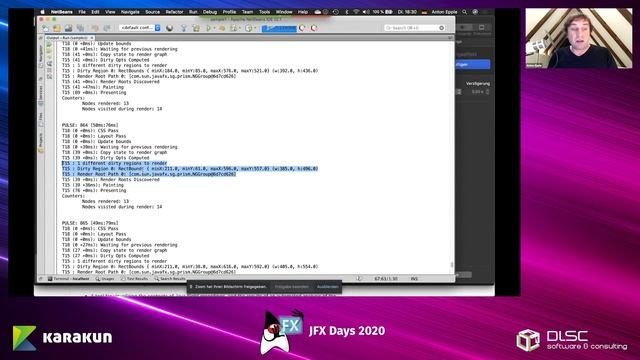Open the Apple menu
This screenshot has height=360, width=640.
[x=42, y=12]
